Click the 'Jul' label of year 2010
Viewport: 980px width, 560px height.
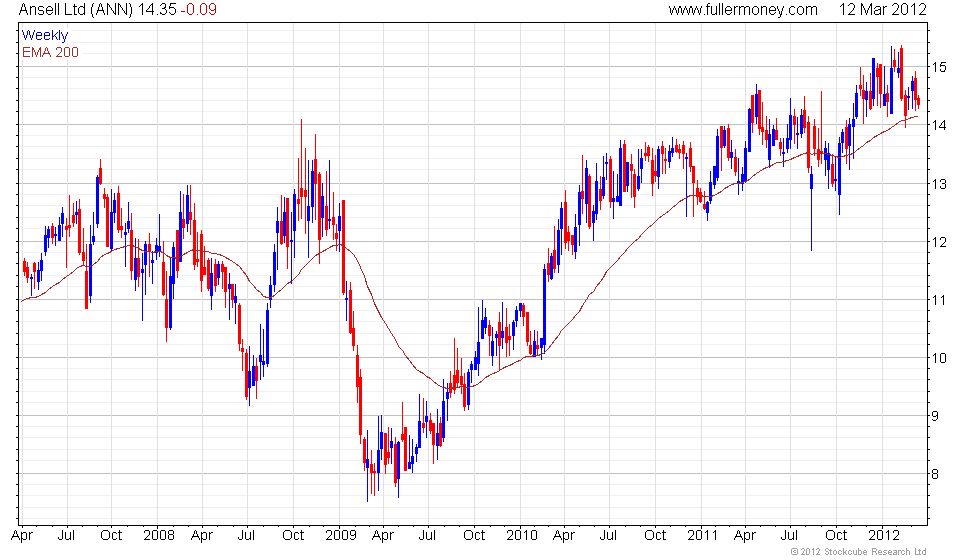click(x=608, y=536)
